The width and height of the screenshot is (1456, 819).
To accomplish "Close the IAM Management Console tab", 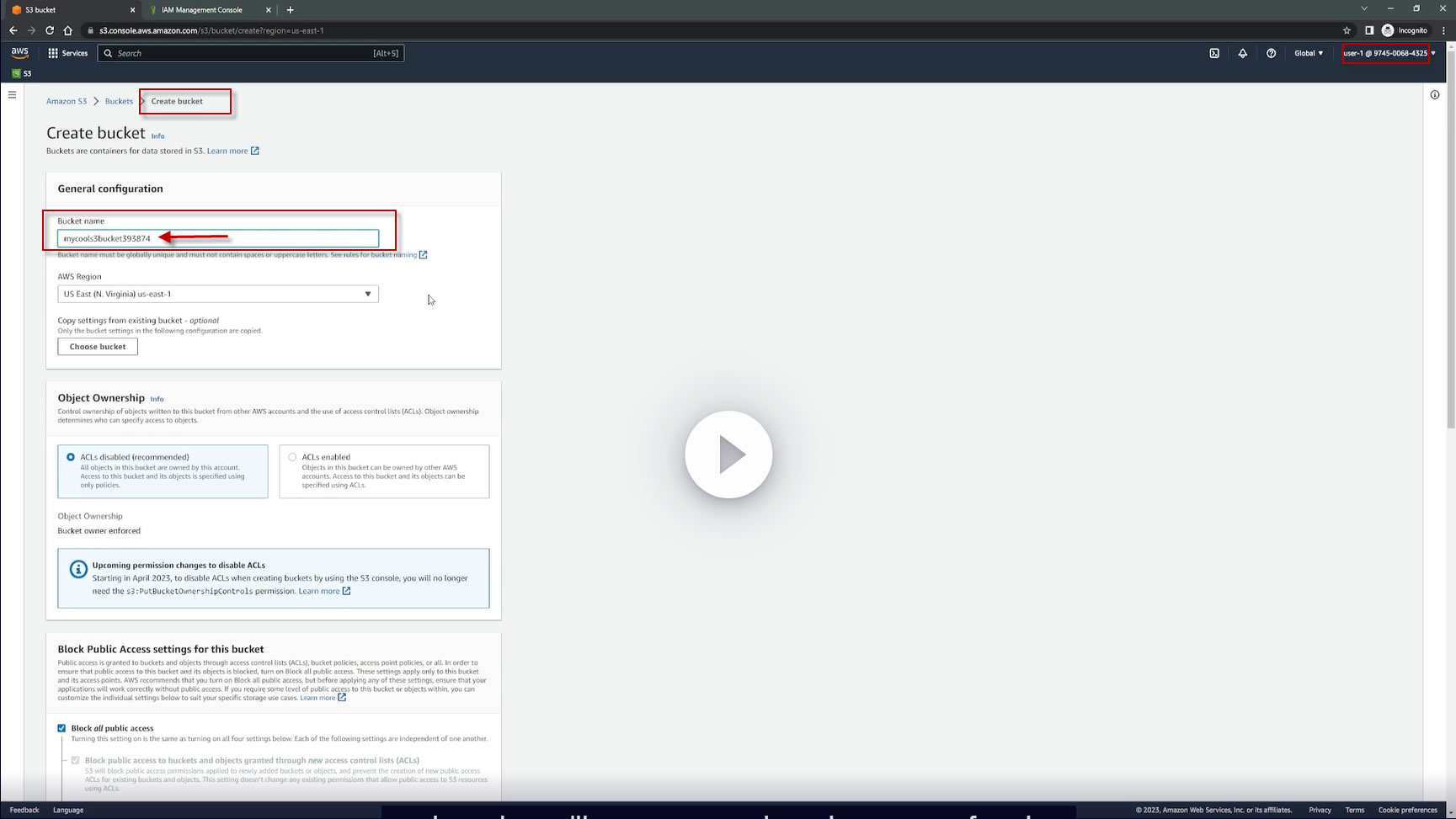I will (x=269, y=10).
